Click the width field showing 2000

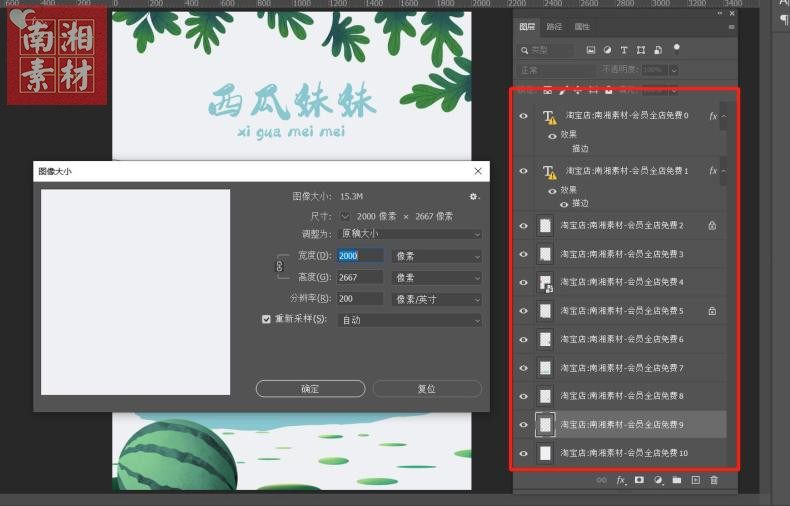click(x=360, y=256)
